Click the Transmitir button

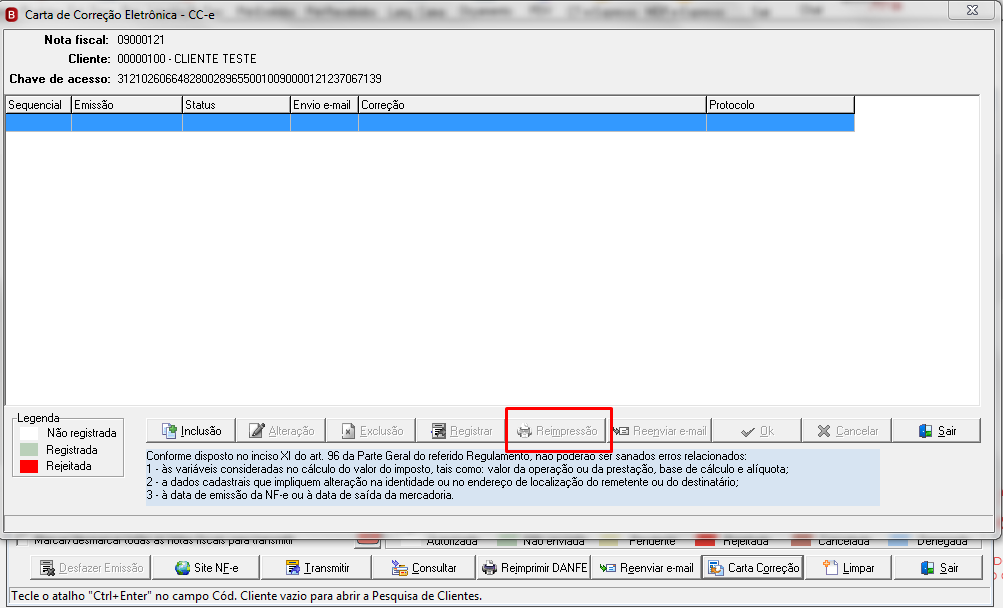tap(317, 568)
